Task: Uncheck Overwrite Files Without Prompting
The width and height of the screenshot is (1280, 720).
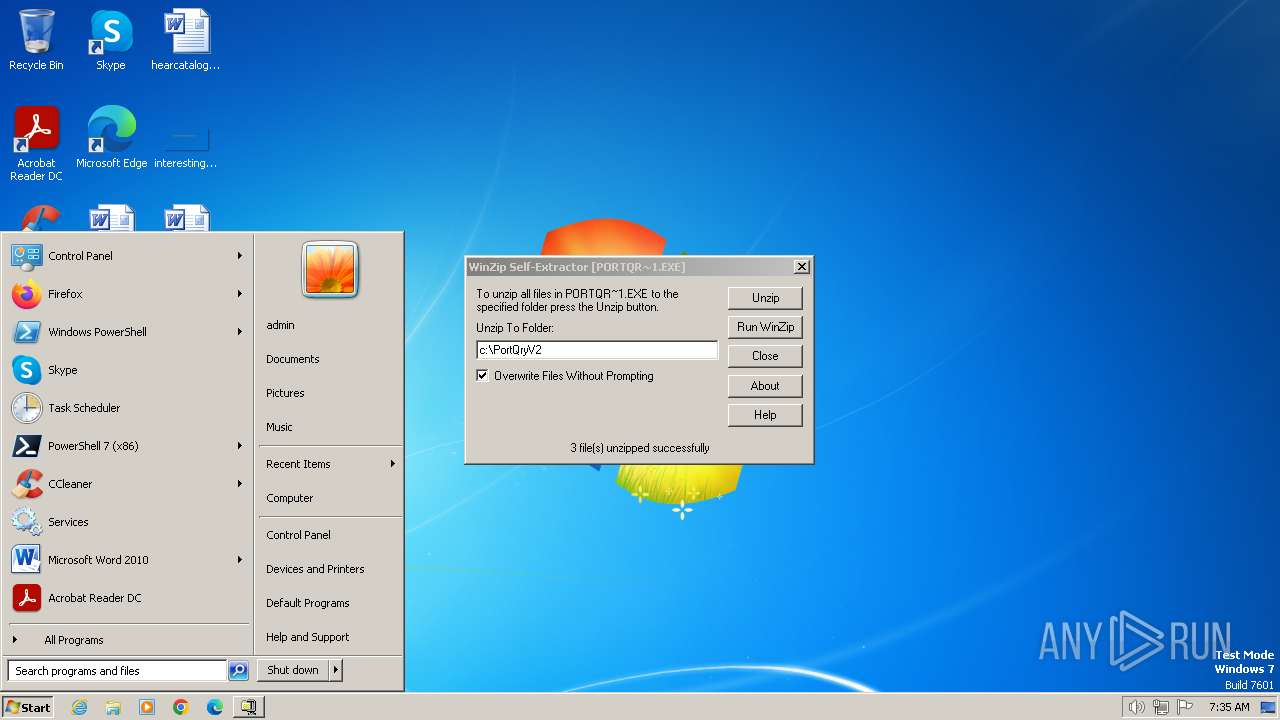Action: click(x=483, y=376)
